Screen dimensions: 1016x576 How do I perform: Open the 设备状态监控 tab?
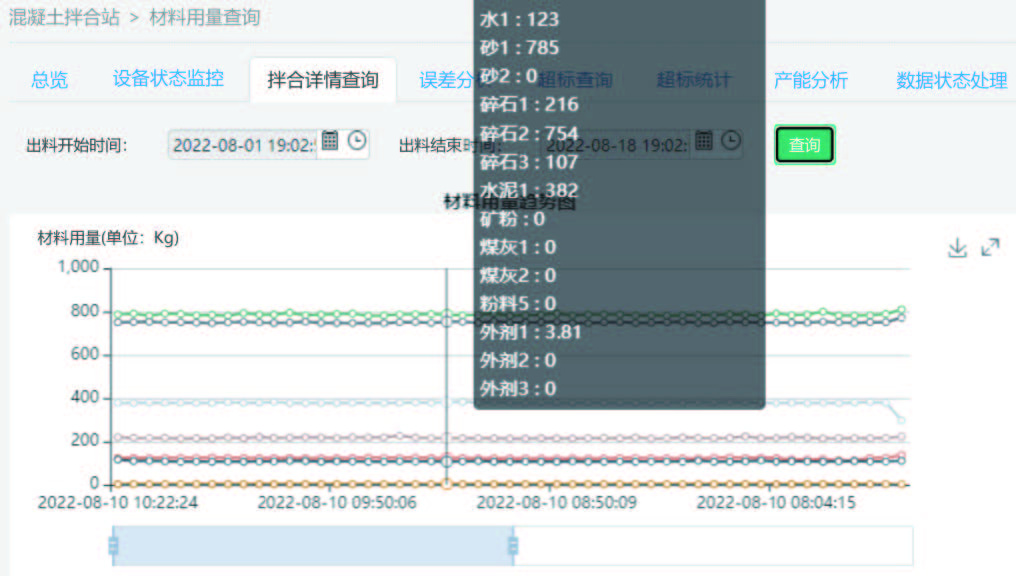168,79
